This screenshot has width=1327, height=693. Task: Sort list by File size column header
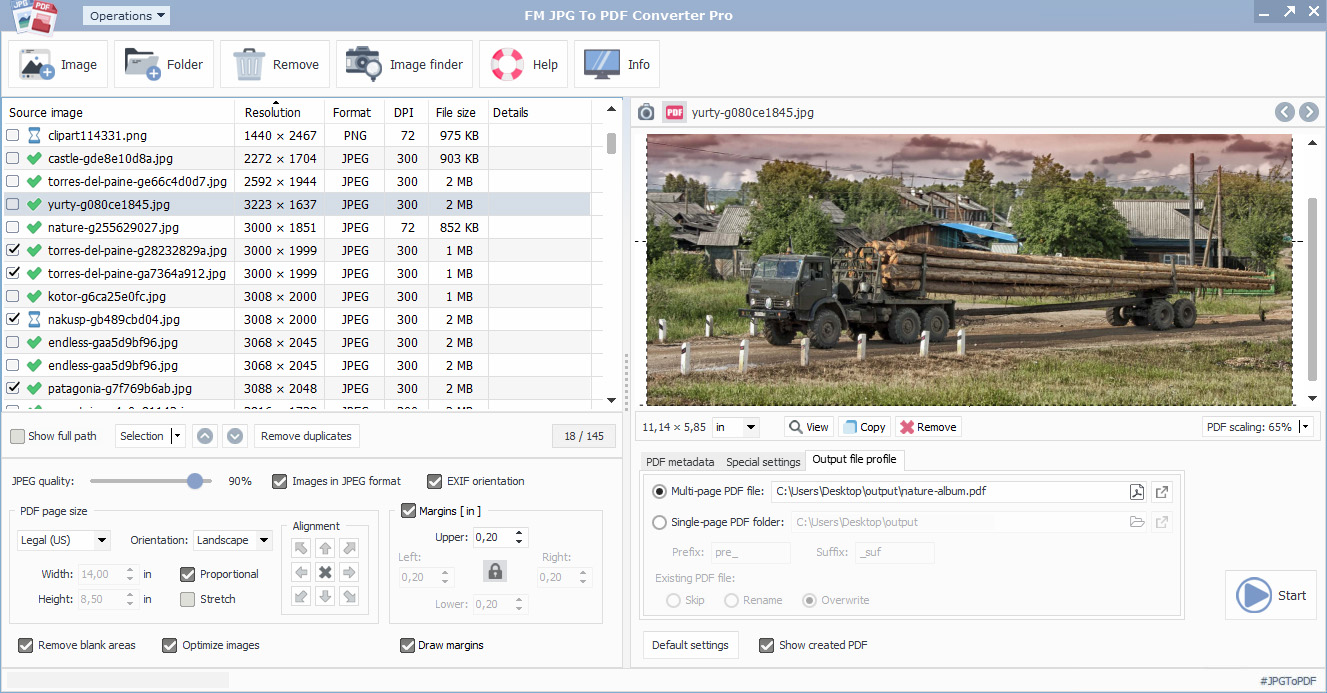coord(458,112)
